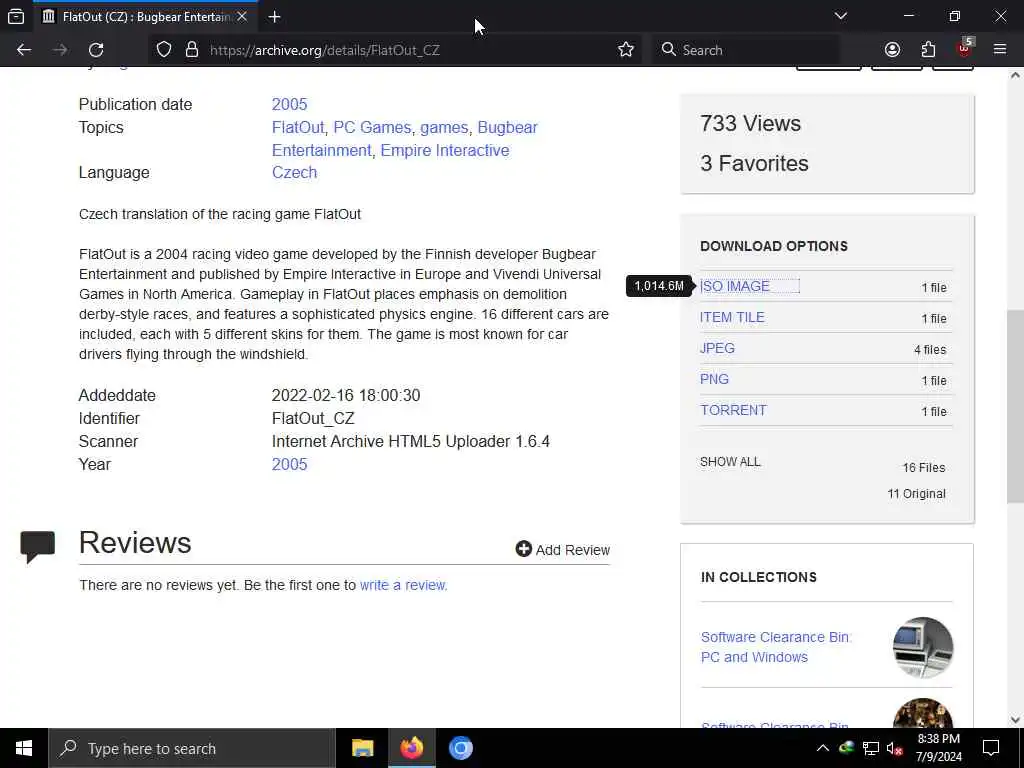Viewport: 1024px width, 768px height.
Task: Click the scrollbar down arrow
Action: [x=1015, y=720]
